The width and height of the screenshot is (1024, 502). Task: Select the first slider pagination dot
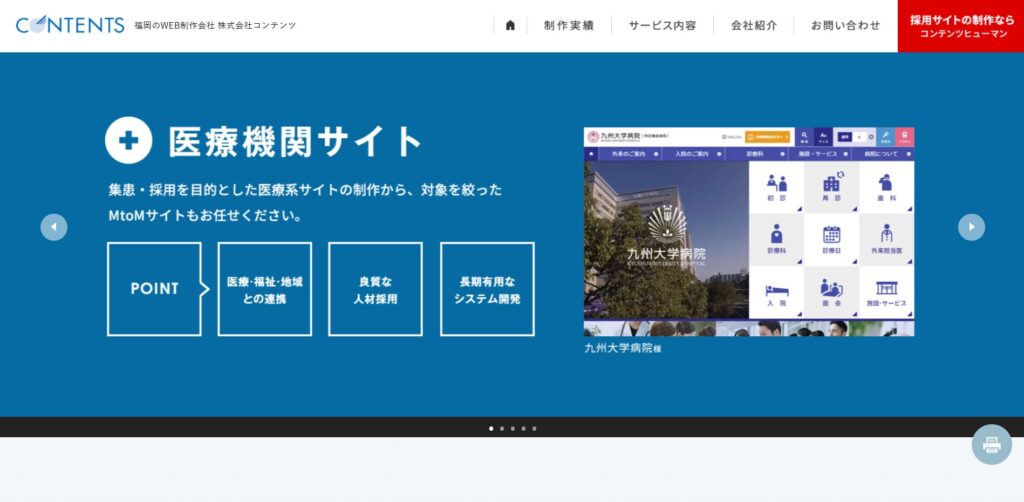click(491, 428)
